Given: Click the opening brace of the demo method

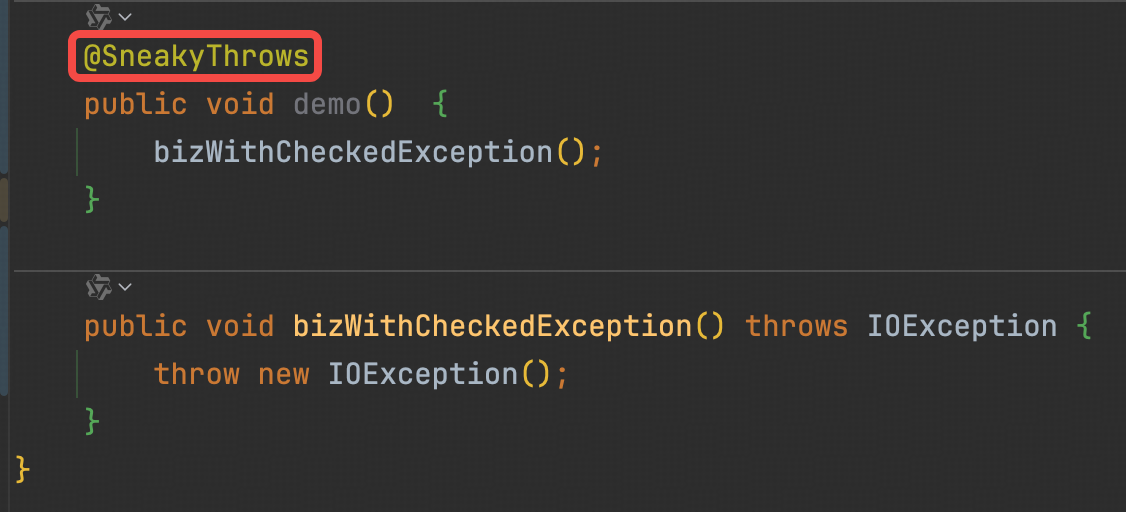Looking at the screenshot, I should pyautogui.click(x=441, y=106).
